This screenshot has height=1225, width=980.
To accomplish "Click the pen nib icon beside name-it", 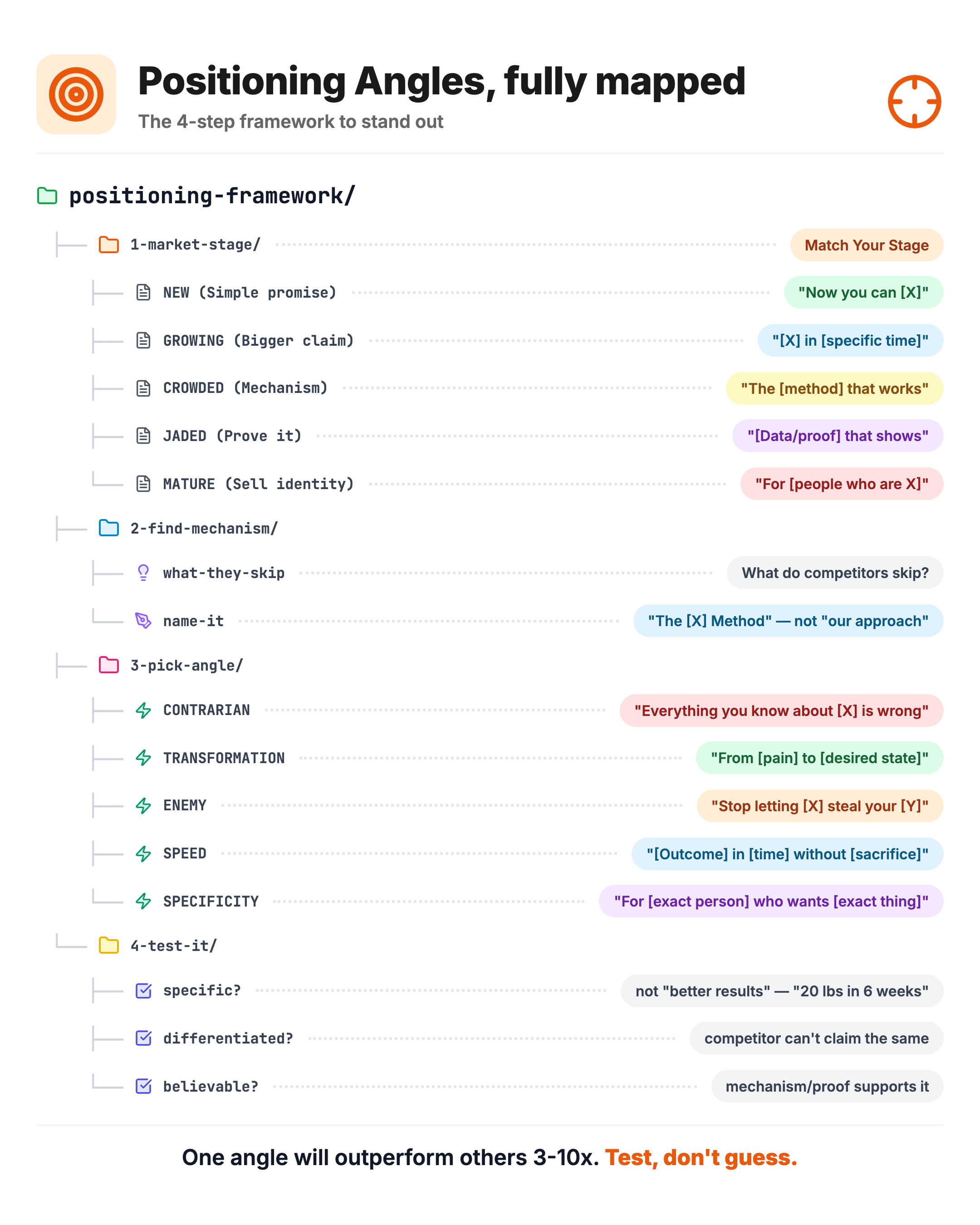I will pyautogui.click(x=143, y=621).
